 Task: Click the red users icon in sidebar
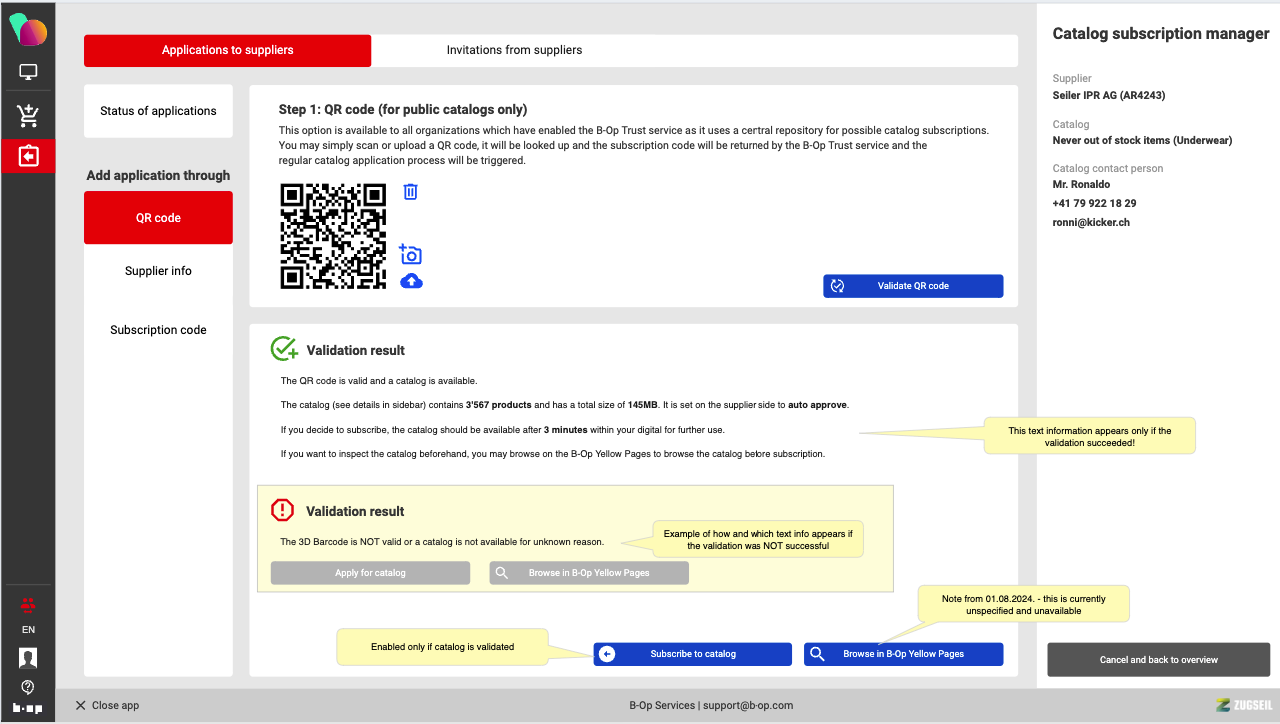[x=28, y=603]
